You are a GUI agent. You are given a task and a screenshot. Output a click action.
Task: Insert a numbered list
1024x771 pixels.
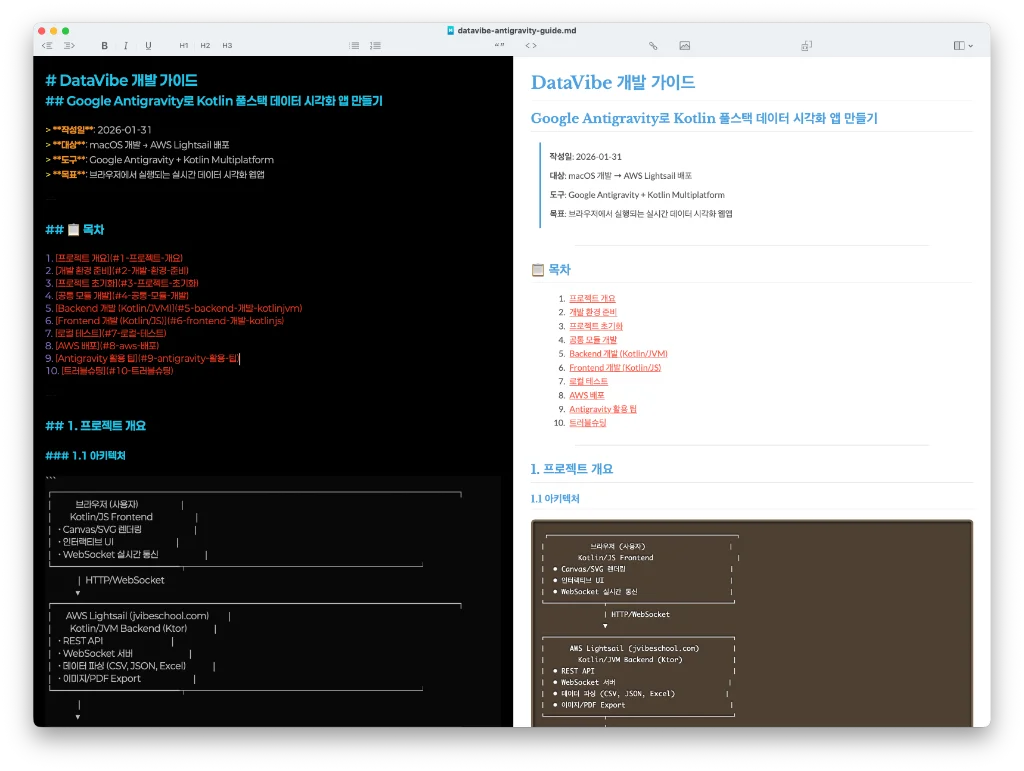[376, 46]
